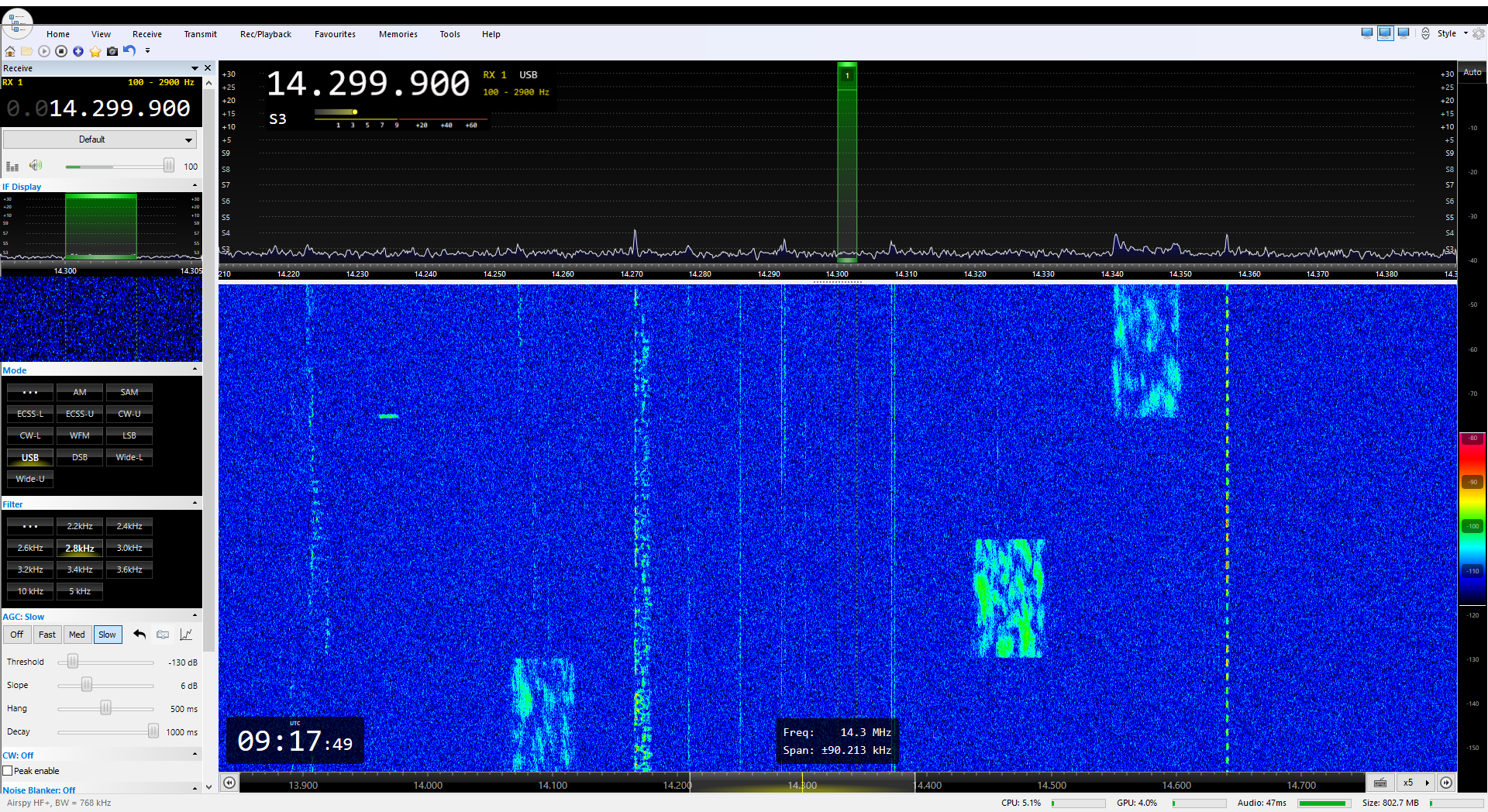This screenshot has width=1488, height=812.
Task: Take a screenshot with the camera icon
Action: [x=112, y=51]
